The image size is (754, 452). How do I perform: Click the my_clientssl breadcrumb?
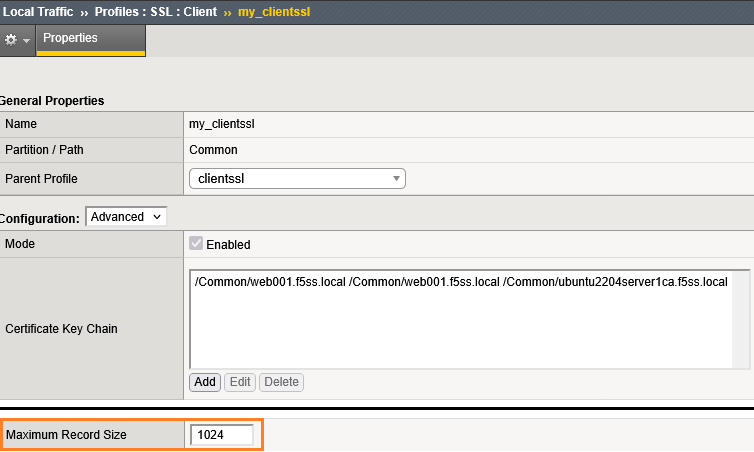click(x=274, y=12)
